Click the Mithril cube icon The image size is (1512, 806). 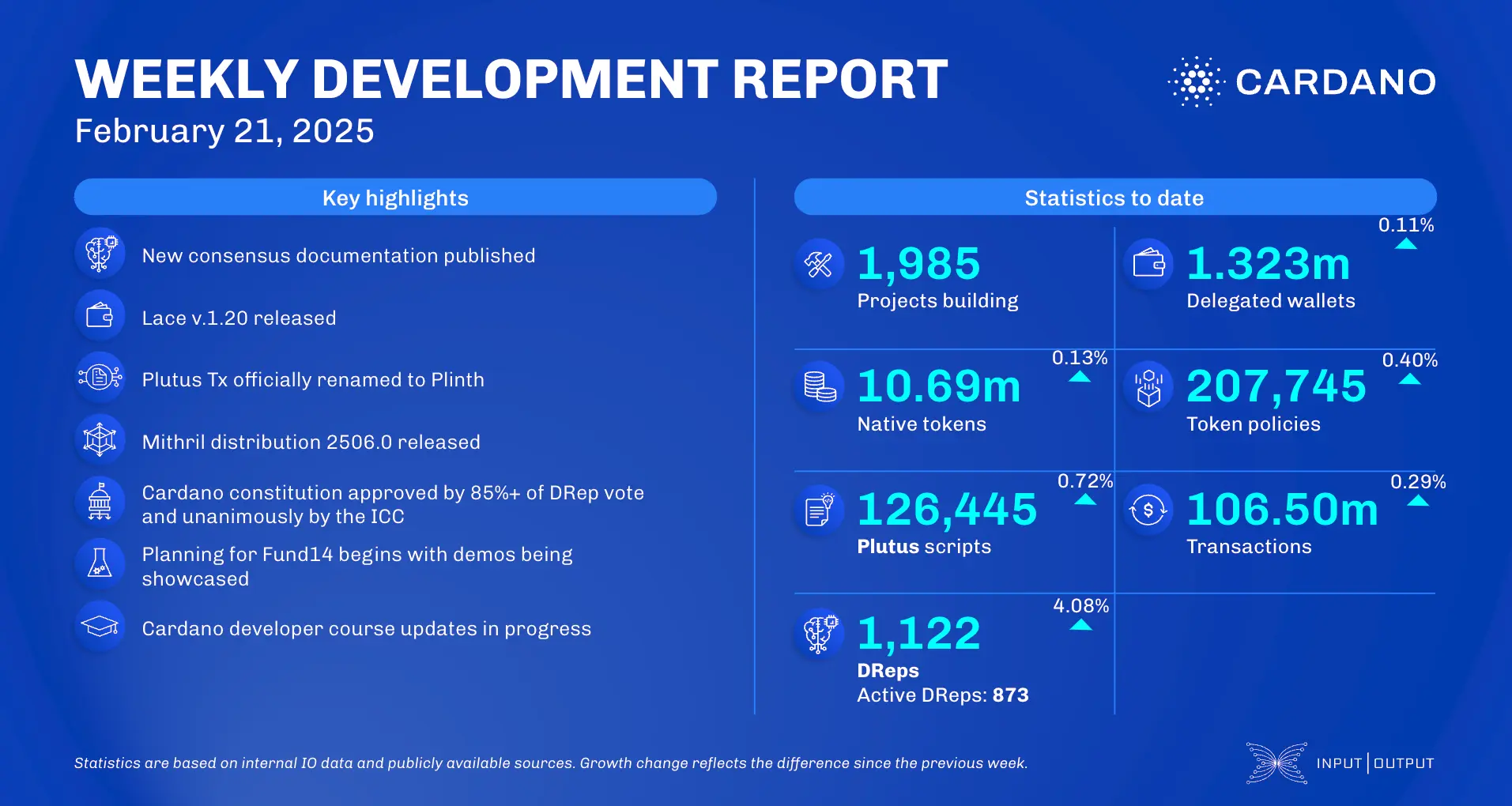(x=100, y=439)
